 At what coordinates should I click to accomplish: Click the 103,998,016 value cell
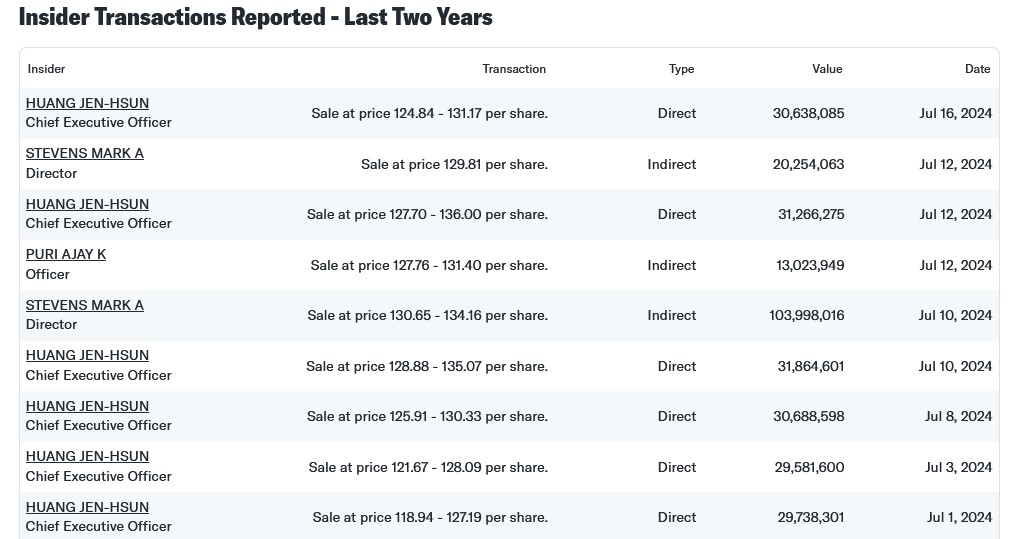point(807,315)
